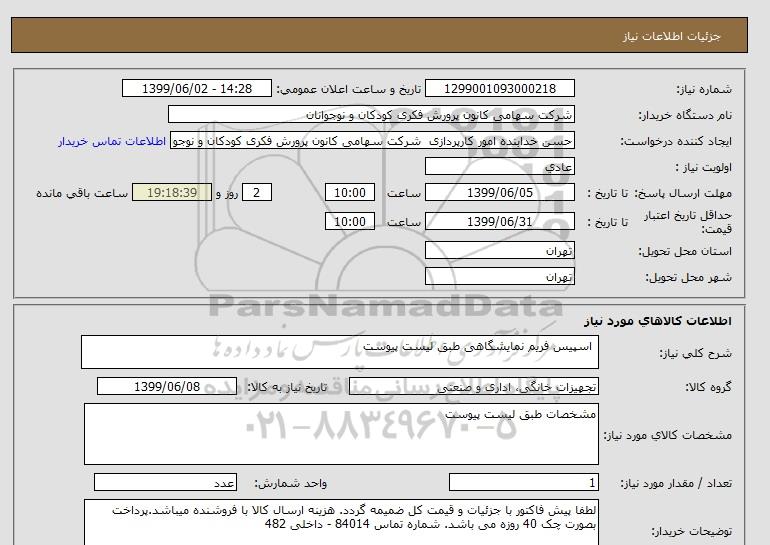Click the response deadline time 10:00 field
This screenshot has height=545, width=770.
(350, 192)
